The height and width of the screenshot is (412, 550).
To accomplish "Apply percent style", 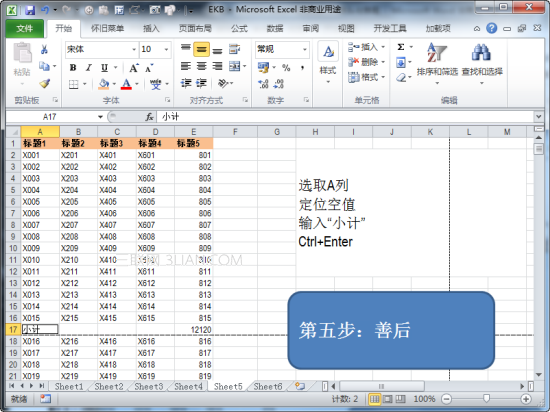I will [x=286, y=68].
